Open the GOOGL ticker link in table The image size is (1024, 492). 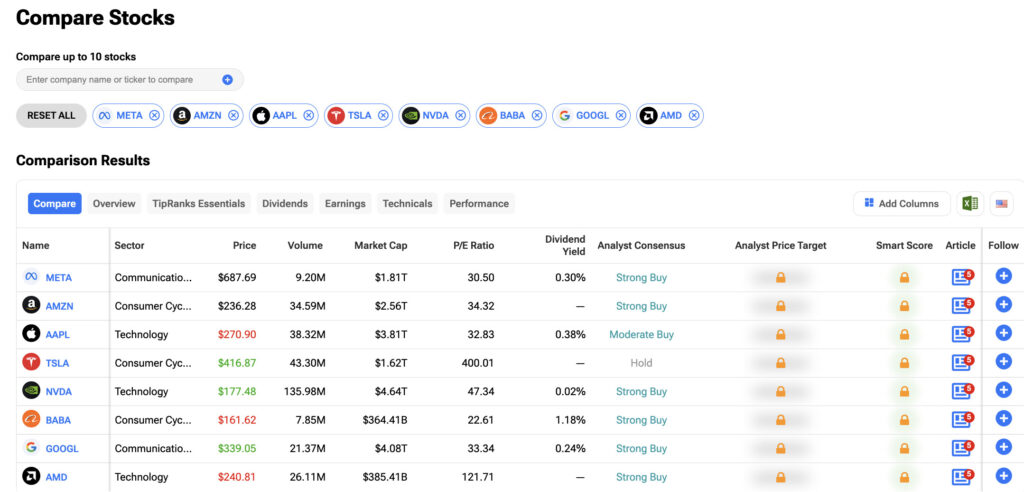pyautogui.click(x=62, y=449)
